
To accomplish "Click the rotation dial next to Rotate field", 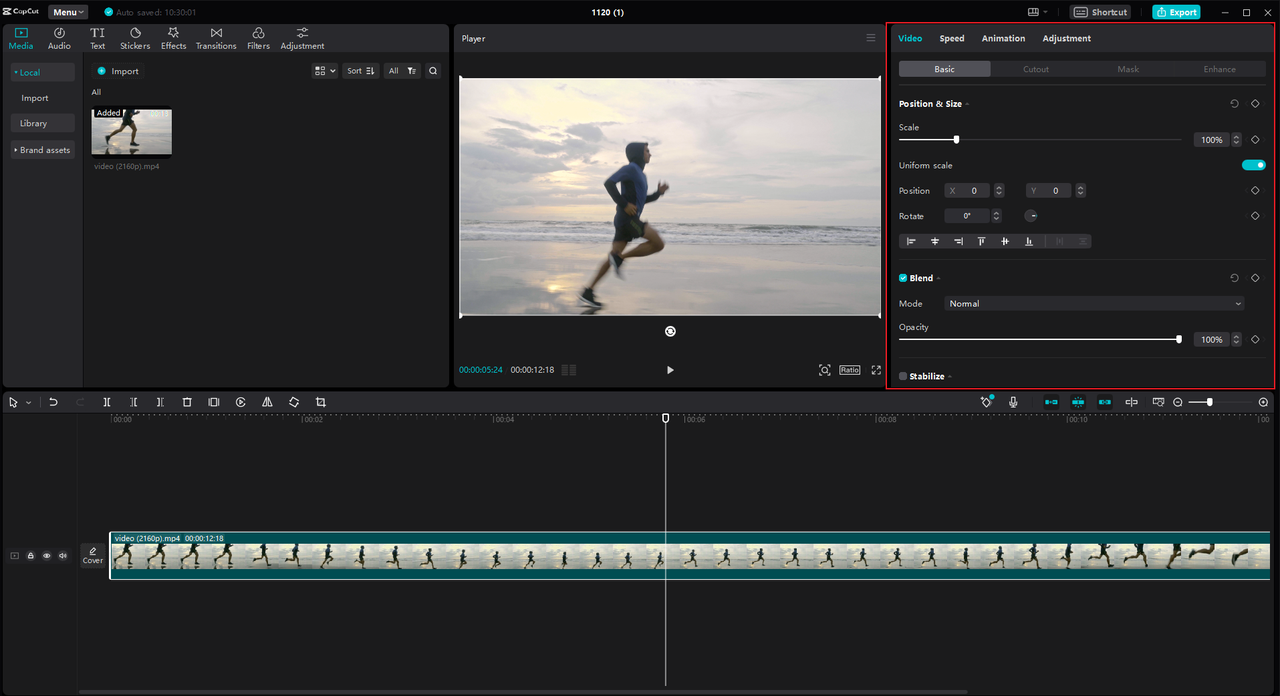I will click(1032, 216).
